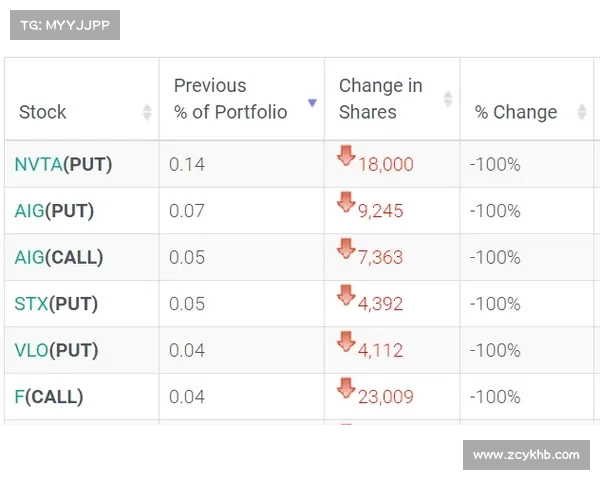Click the TG: MYYJJPP badge

(64, 25)
